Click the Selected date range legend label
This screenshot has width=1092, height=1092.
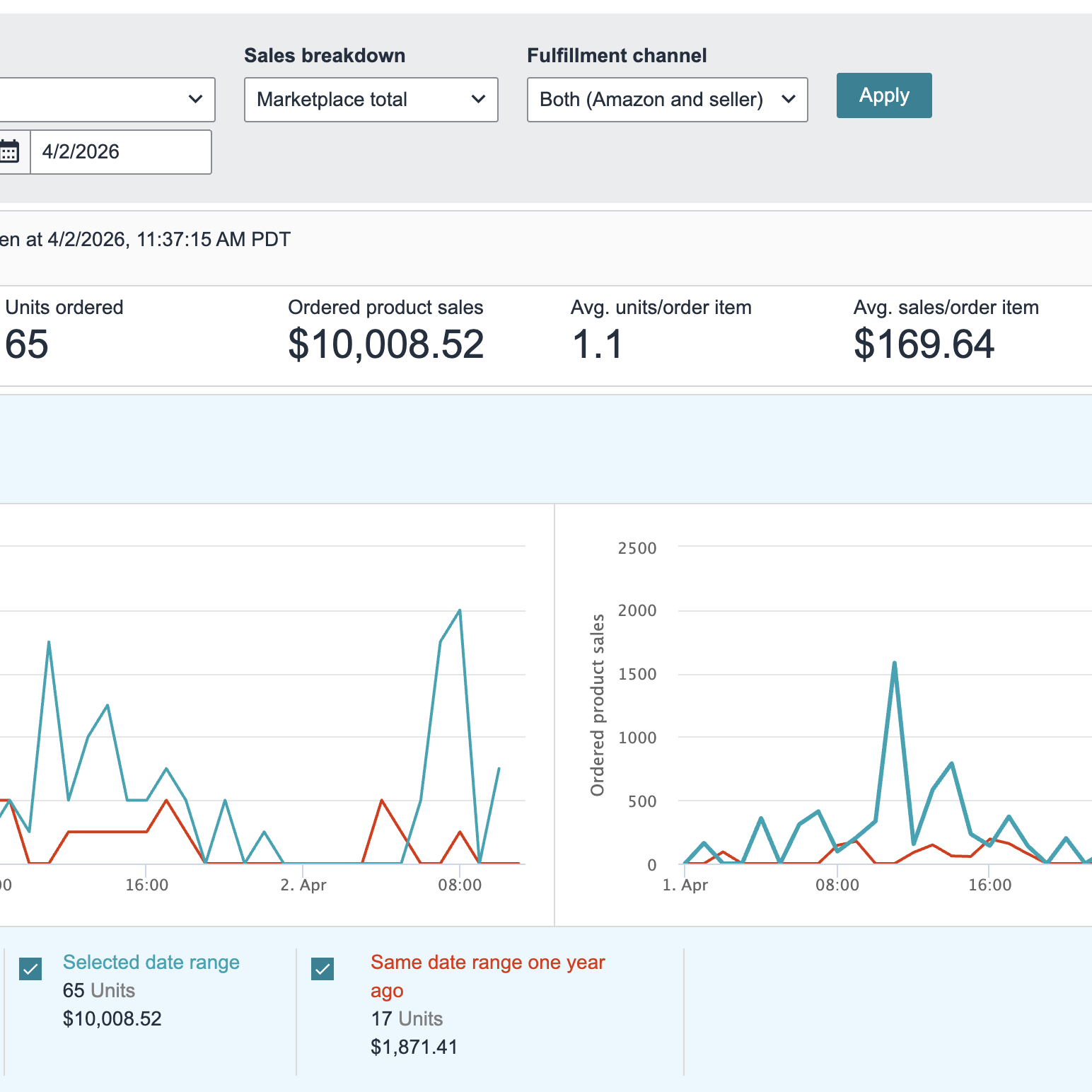(x=151, y=963)
